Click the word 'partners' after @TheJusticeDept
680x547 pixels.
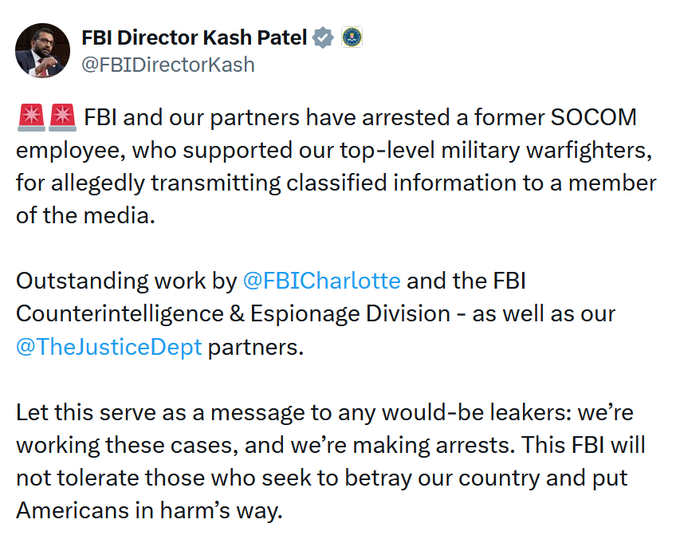tap(253, 348)
